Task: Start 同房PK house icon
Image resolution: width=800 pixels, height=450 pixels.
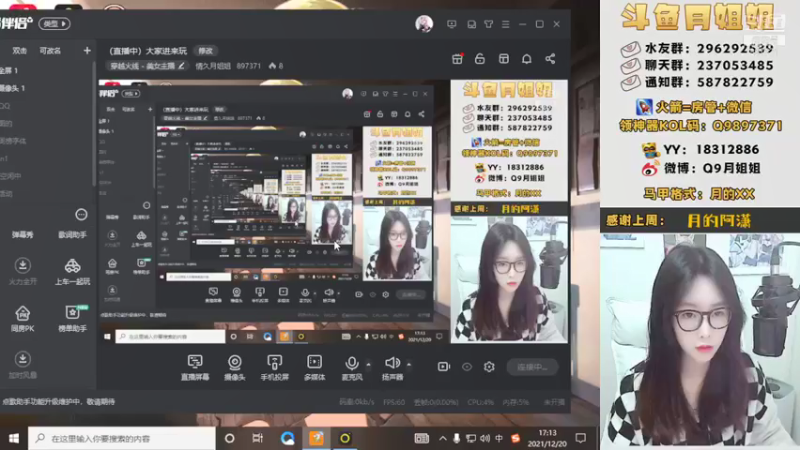Action: tap(22, 318)
